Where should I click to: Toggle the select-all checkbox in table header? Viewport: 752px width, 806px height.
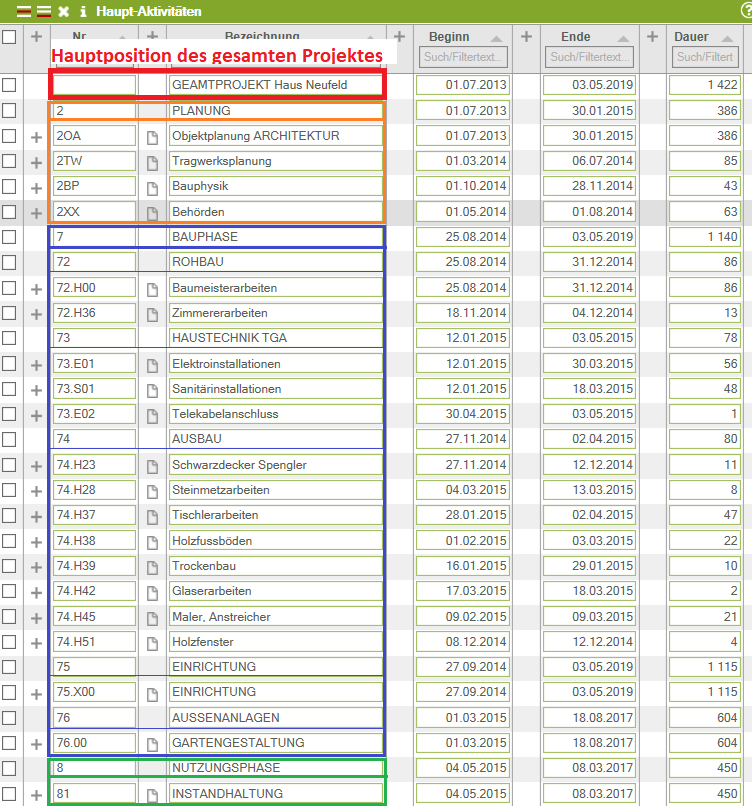(x=9, y=37)
